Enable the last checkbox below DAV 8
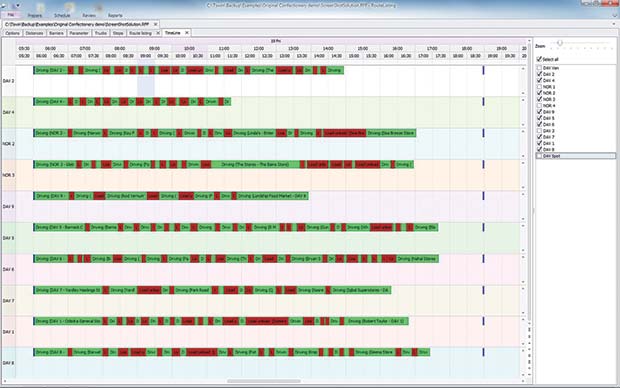 539,156
